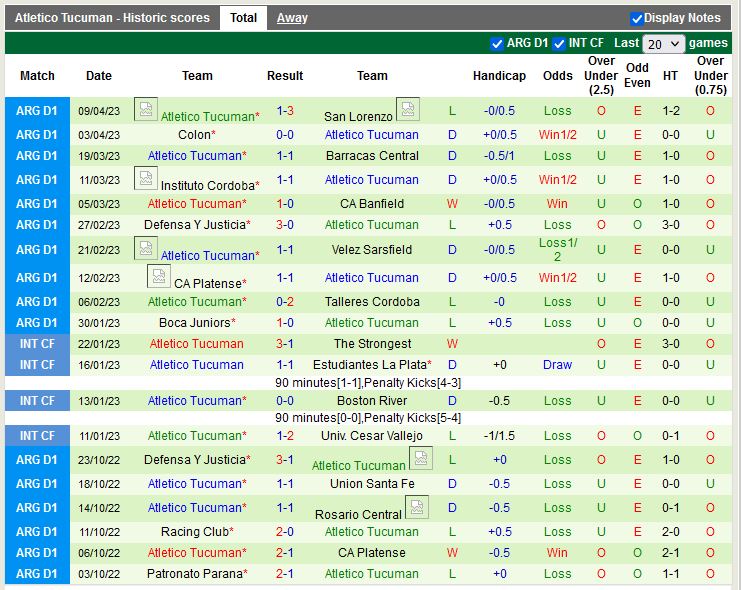Open CA Banfield team link
The height and width of the screenshot is (590, 741).
(372, 204)
